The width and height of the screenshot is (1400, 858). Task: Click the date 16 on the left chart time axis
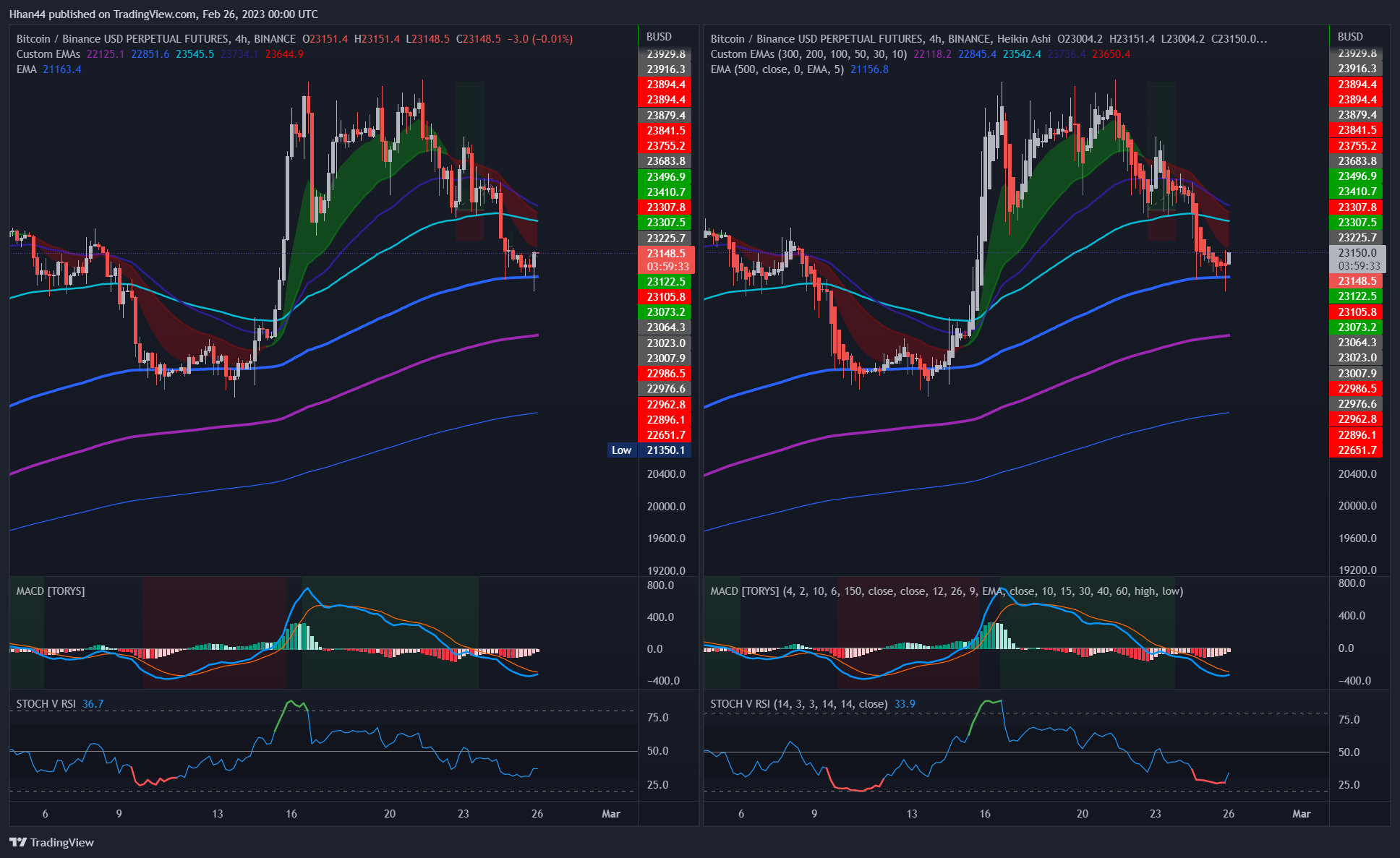[x=291, y=814]
